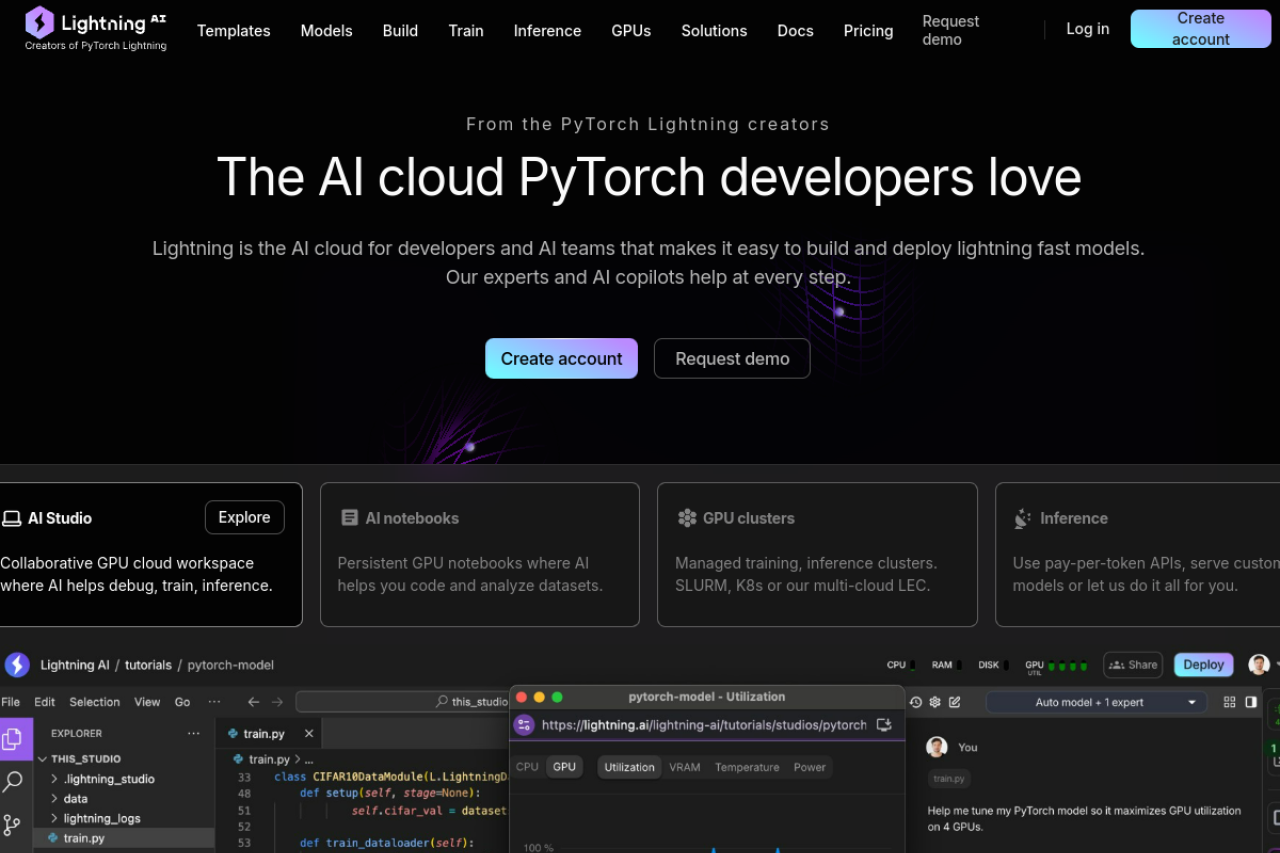The width and height of the screenshot is (1280, 853).
Task: Open chat history with the clock icon
Action: pyautogui.click(x=915, y=702)
